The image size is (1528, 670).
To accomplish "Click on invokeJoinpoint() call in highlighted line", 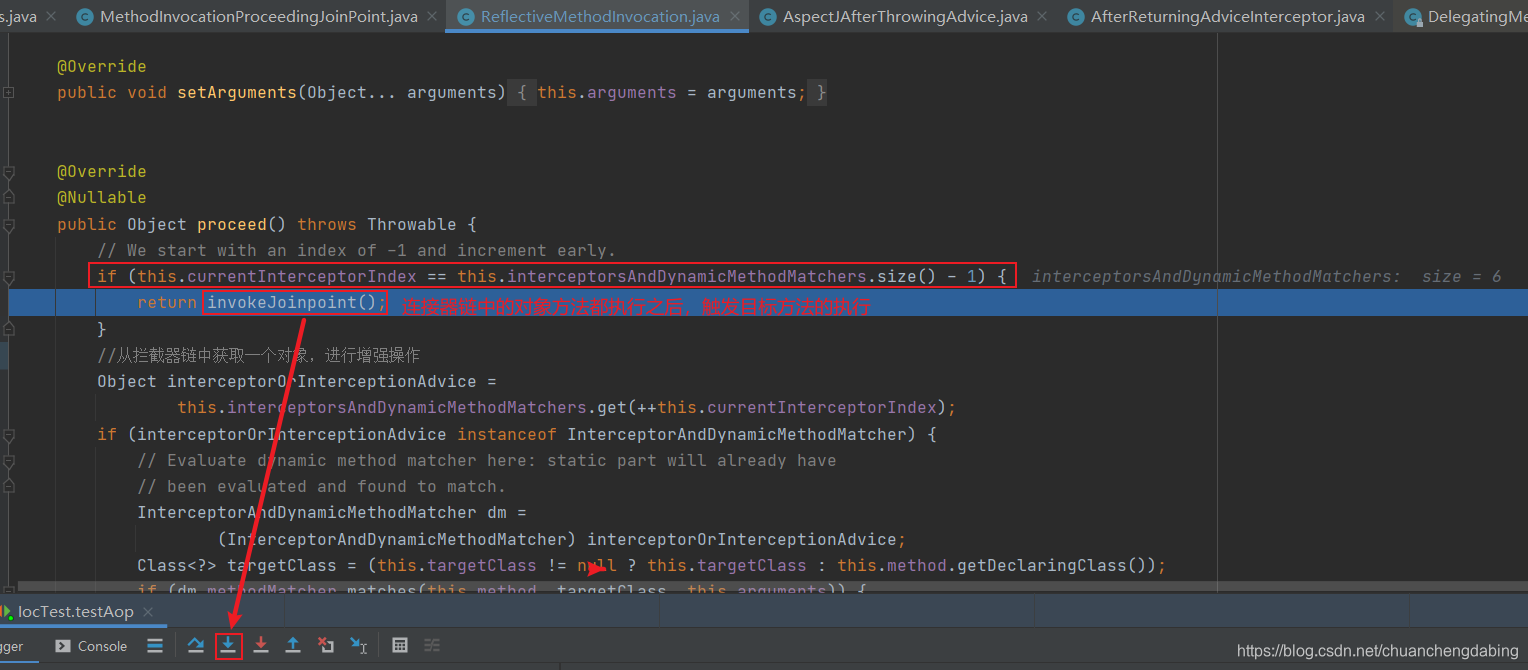I will 296,303.
